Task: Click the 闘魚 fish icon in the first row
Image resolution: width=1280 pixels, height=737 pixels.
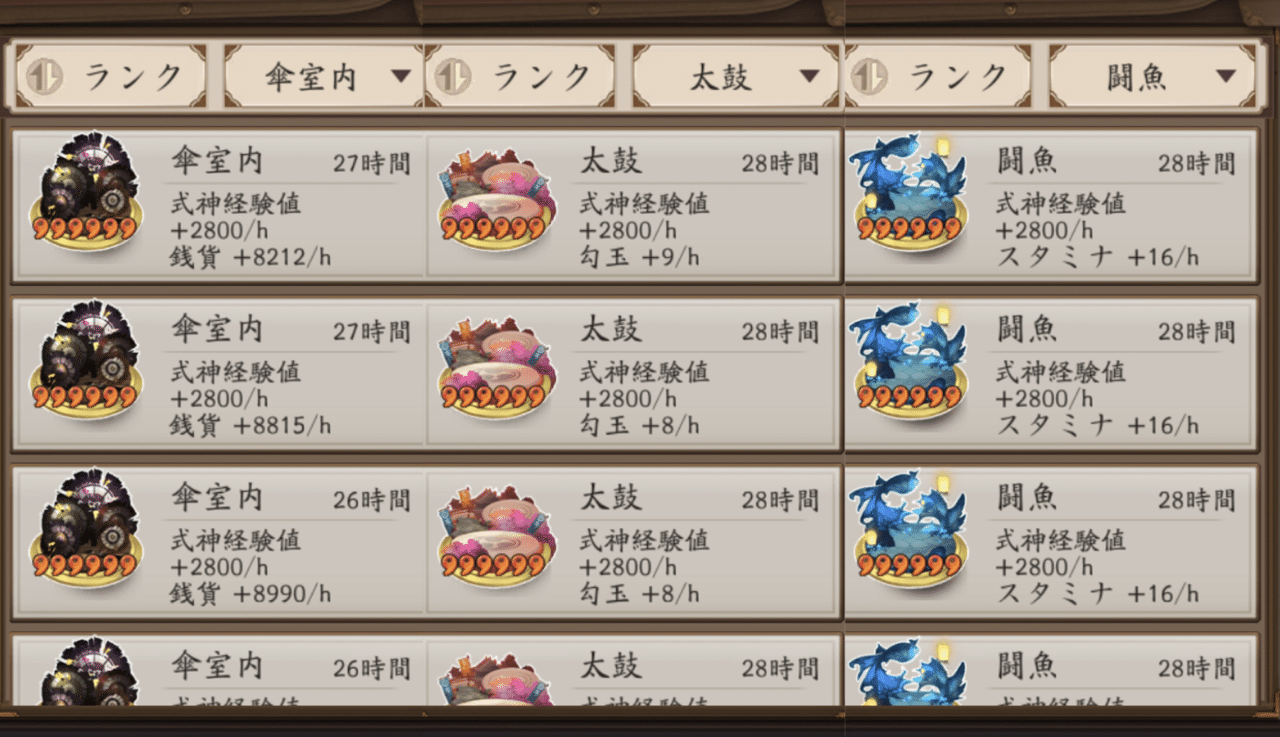Action: pyautogui.click(x=911, y=193)
